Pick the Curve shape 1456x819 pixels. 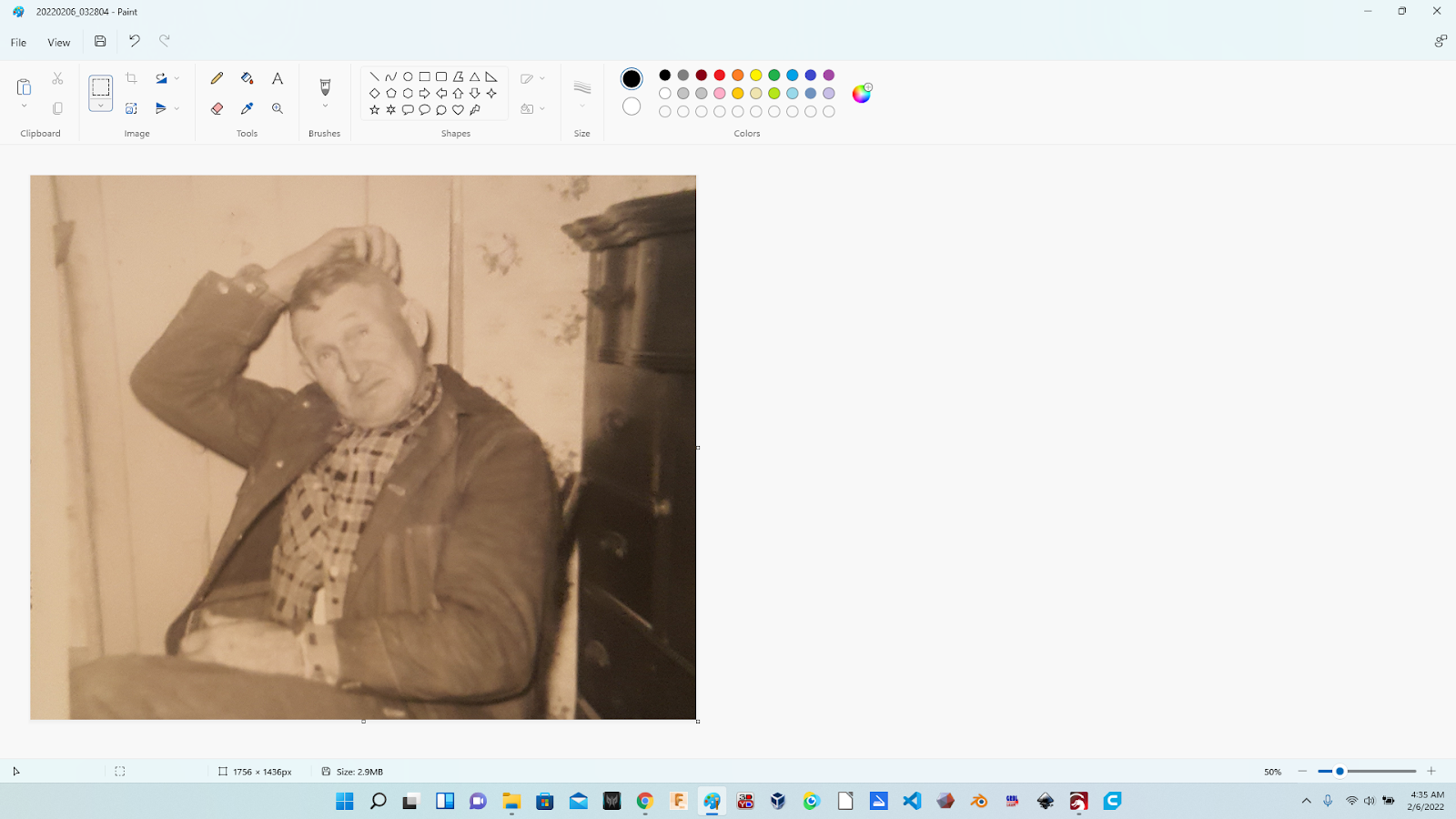point(390,76)
